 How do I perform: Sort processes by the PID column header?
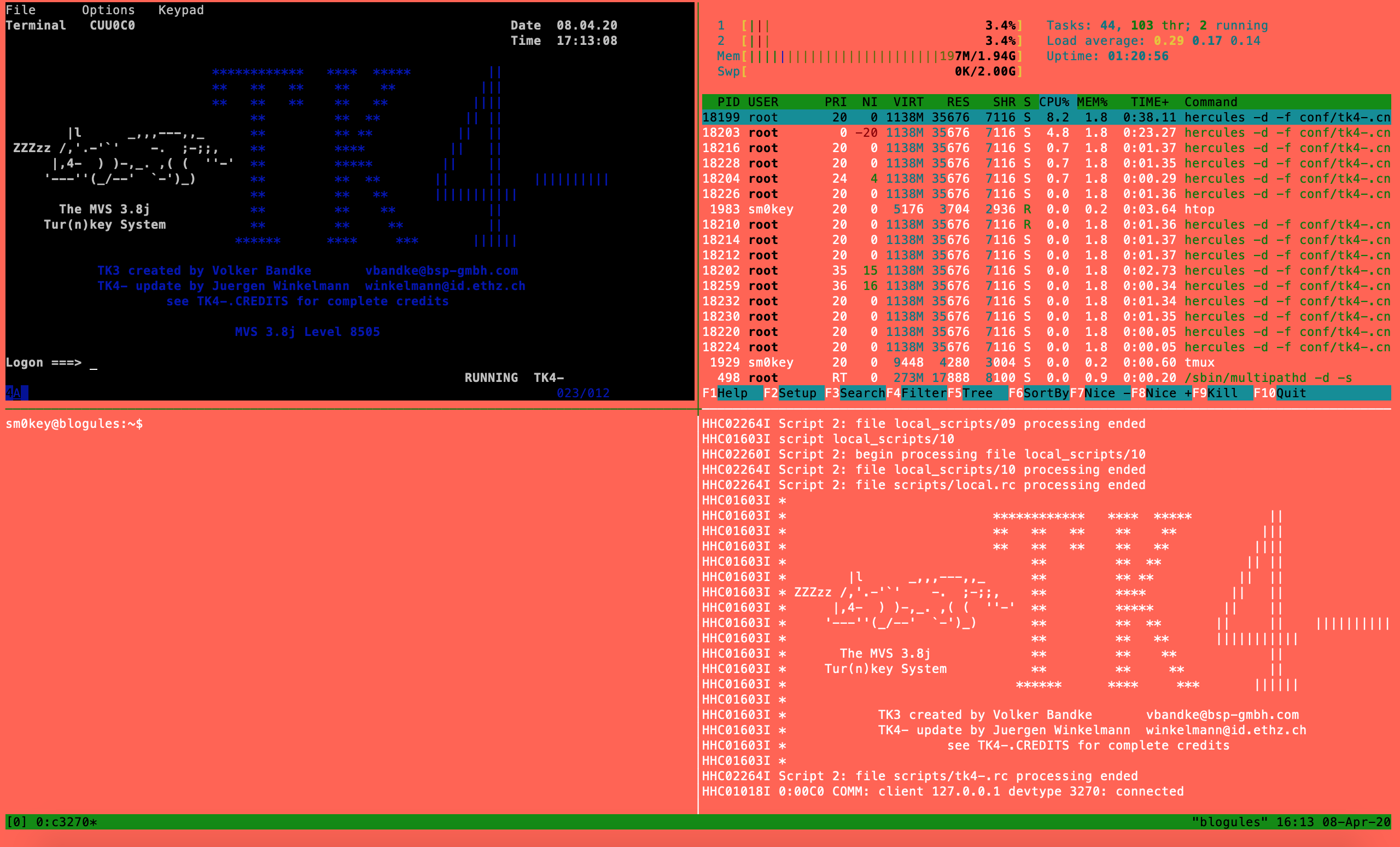(x=728, y=102)
